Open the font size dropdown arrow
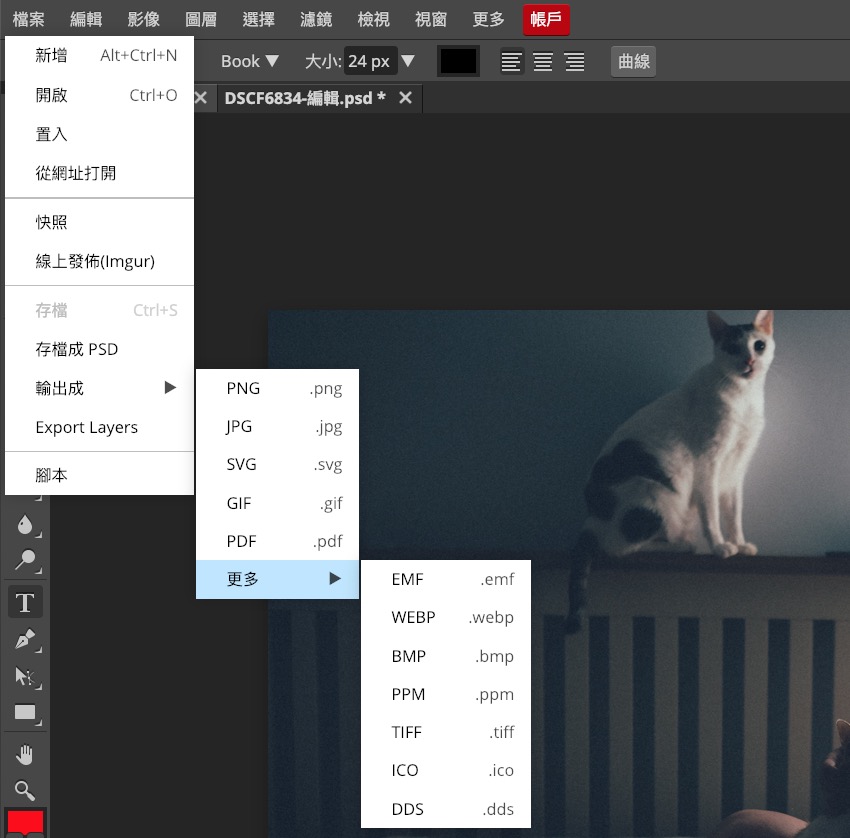The width and height of the screenshot is (850, 838). (x=408, y=61)
